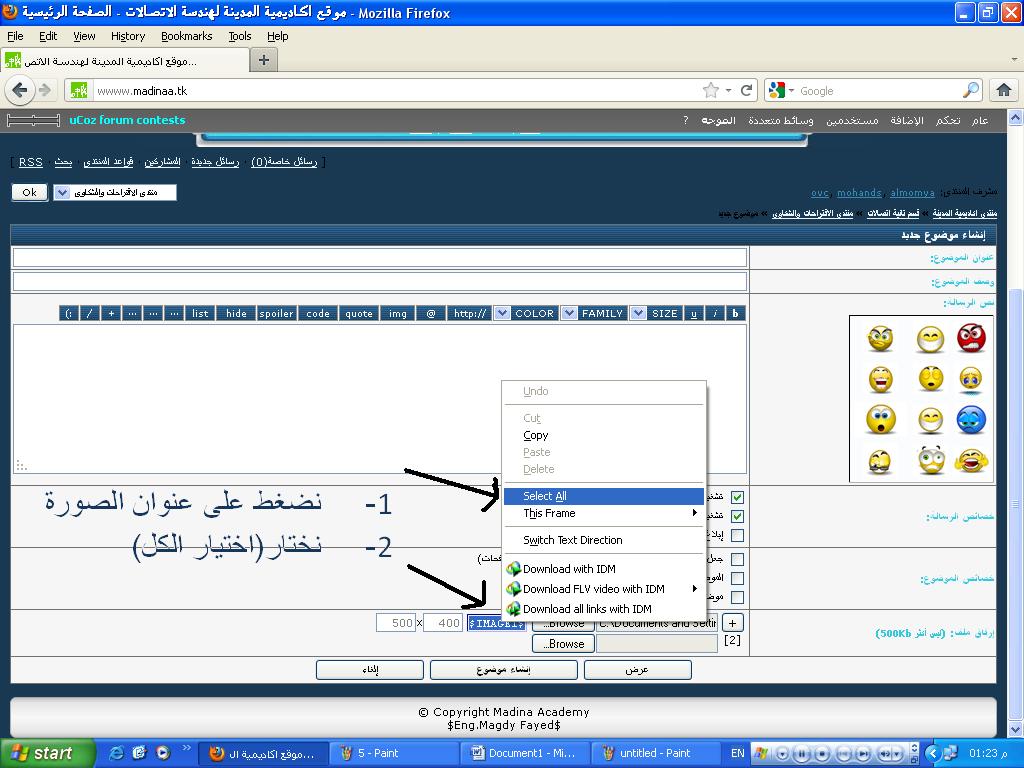
Task: Click the http:// link button
Action: (x=470, y=313)
